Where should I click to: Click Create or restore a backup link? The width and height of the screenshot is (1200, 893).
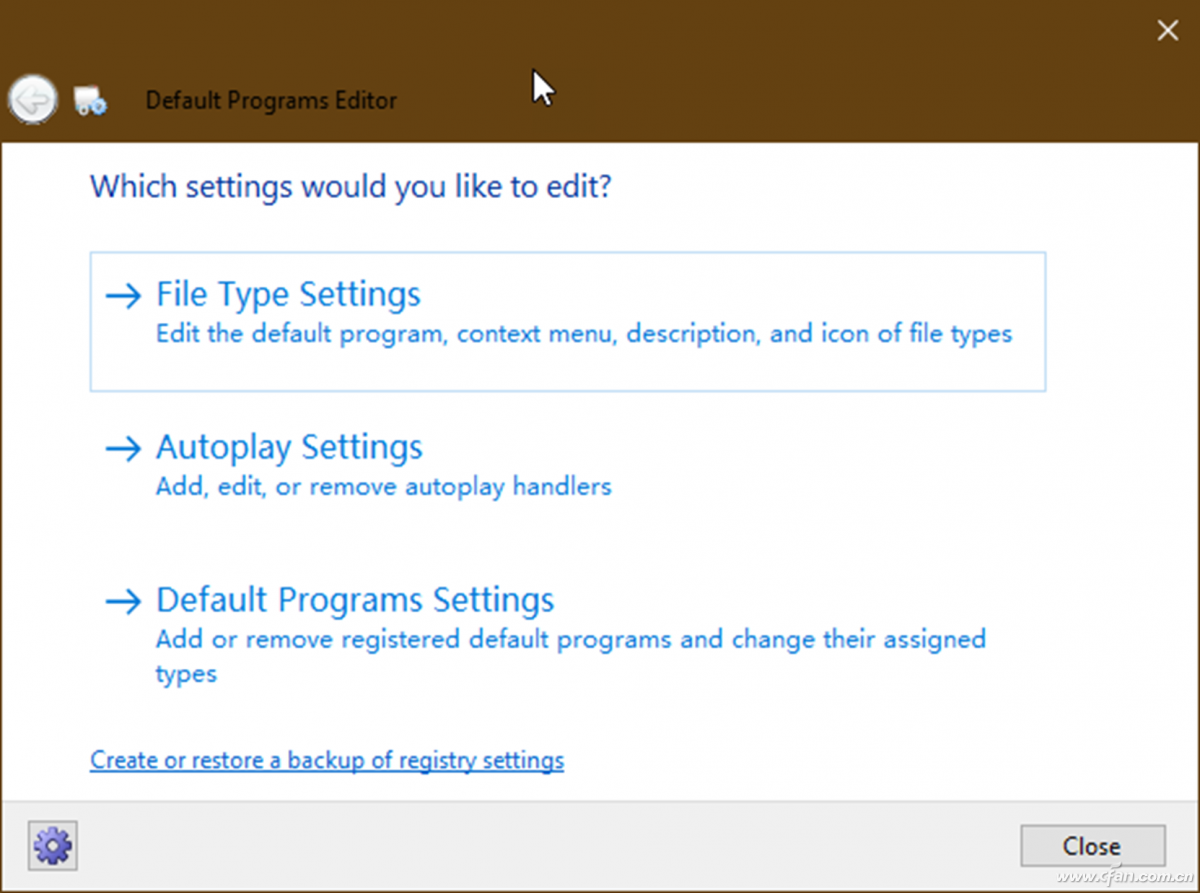click(327, 760)
